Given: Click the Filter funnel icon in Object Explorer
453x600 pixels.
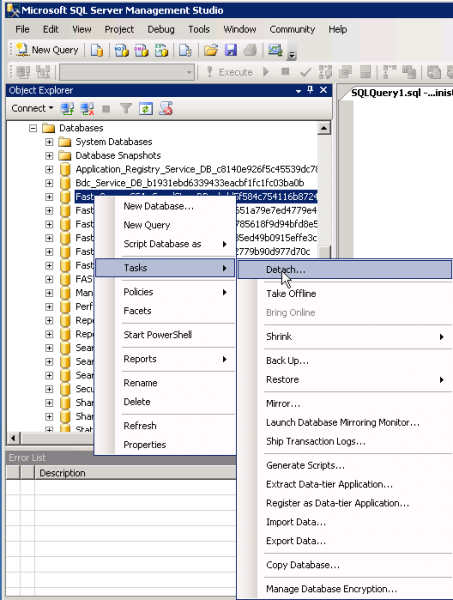Looking at the screenshot, I should pos(126,109).
